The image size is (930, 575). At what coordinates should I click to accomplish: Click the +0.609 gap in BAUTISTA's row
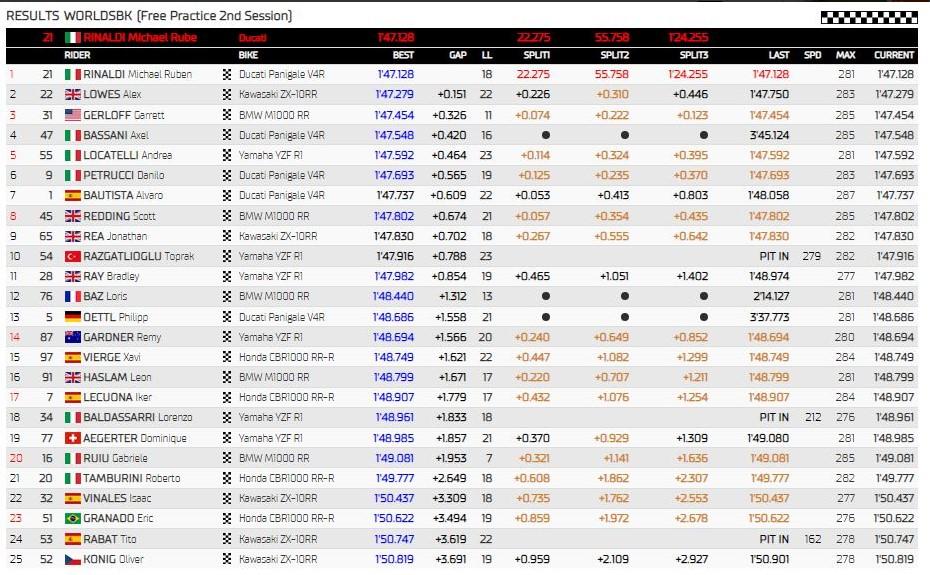448,196
